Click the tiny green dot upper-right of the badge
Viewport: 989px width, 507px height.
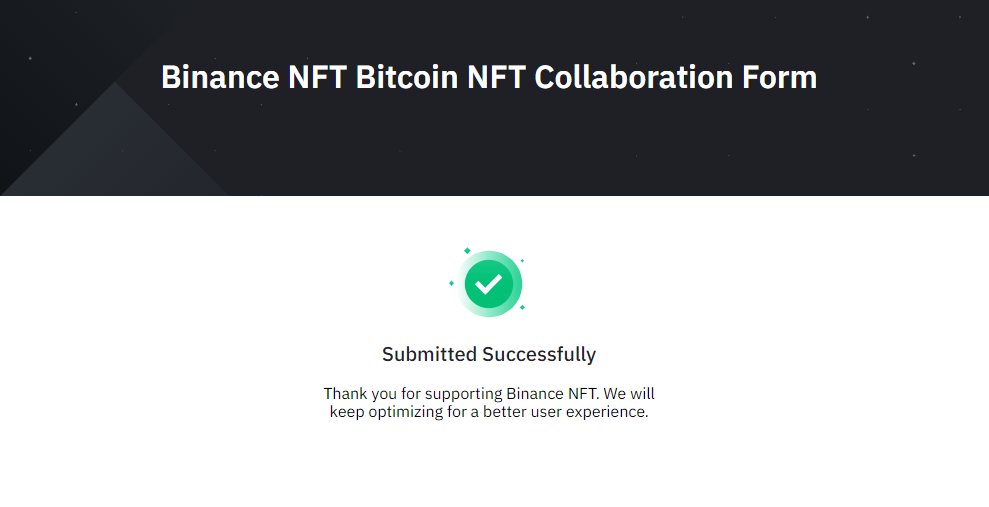pos(522,260)
